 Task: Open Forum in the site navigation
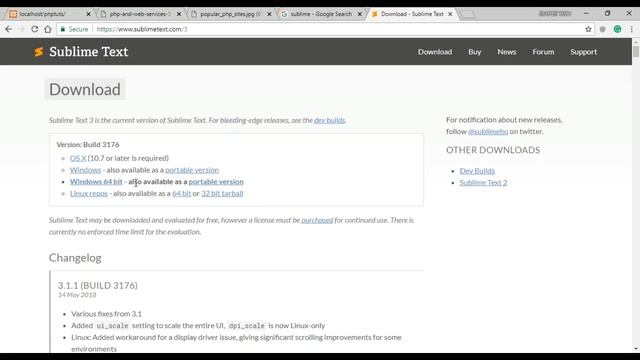[x=543, y=52]
